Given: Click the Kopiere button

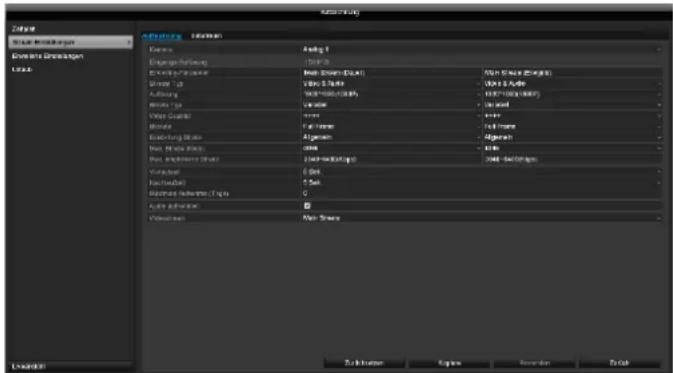Looking at the screenshot, I should tap(449, 363).
